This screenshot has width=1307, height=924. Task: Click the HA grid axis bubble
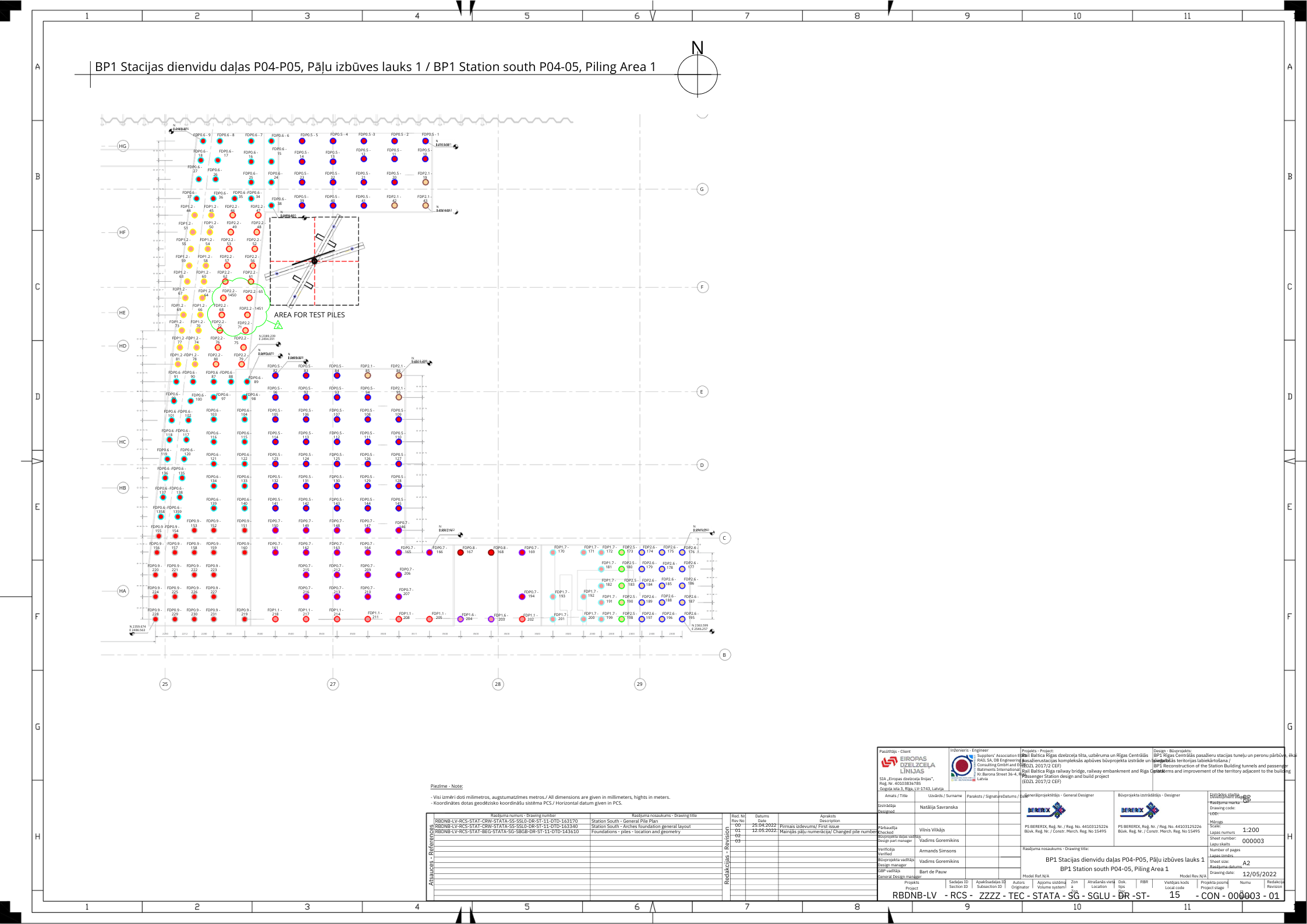[122, 591]
